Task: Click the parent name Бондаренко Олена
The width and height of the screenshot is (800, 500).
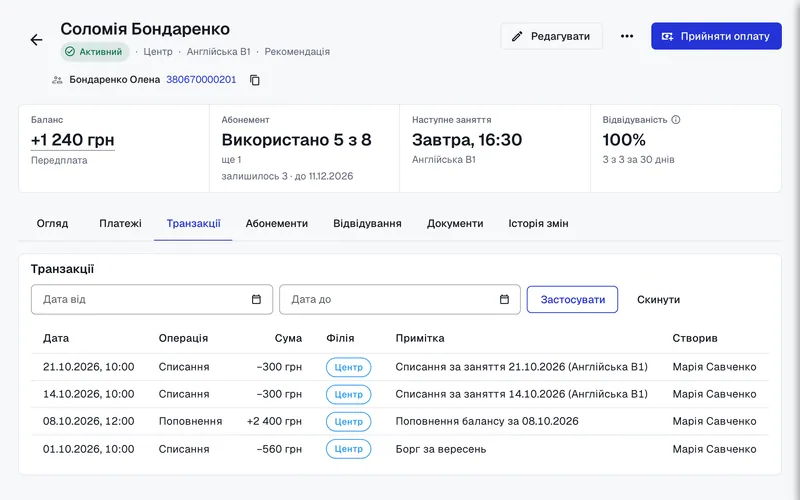Action: (115, 80)
